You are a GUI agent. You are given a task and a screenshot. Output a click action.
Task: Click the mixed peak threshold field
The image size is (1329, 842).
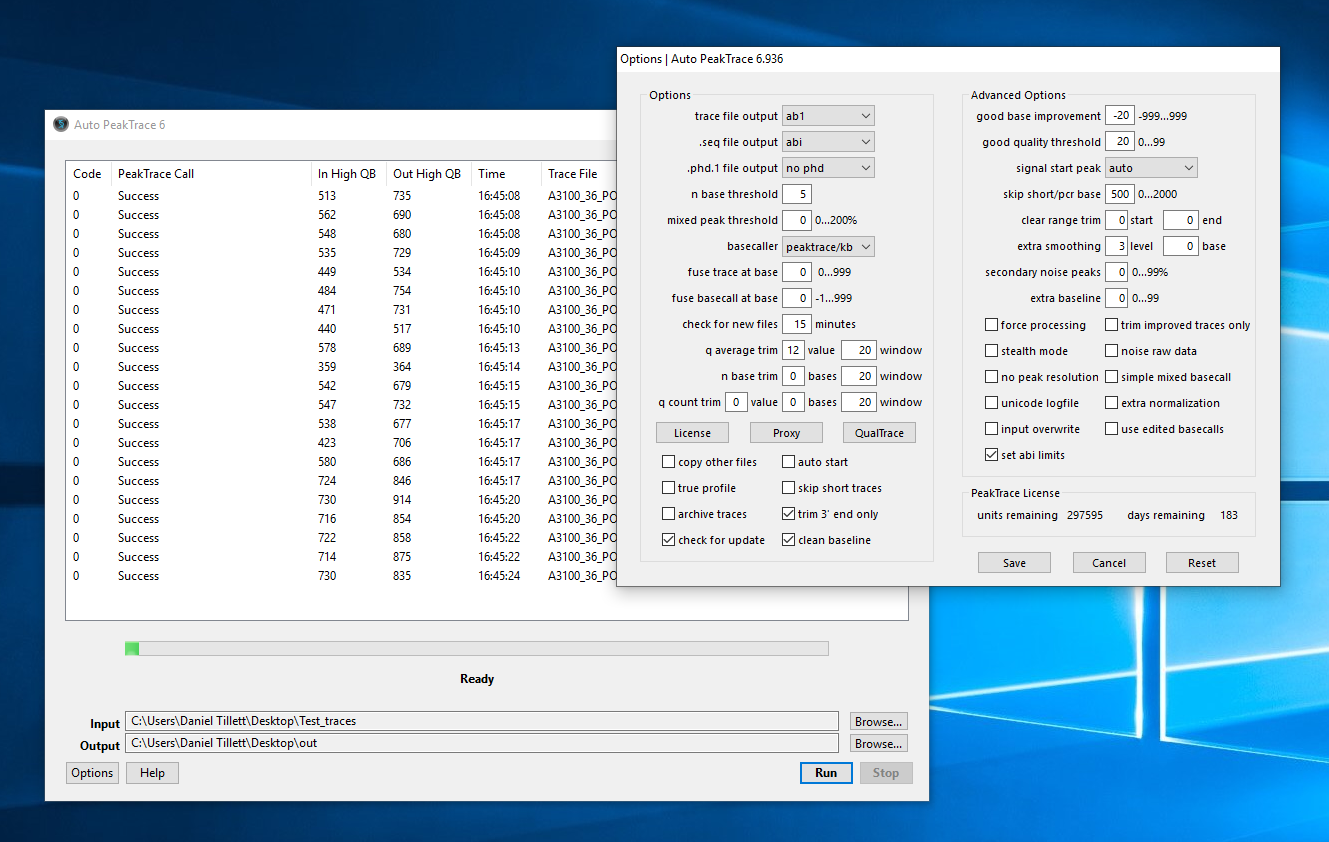pos(796,220)
